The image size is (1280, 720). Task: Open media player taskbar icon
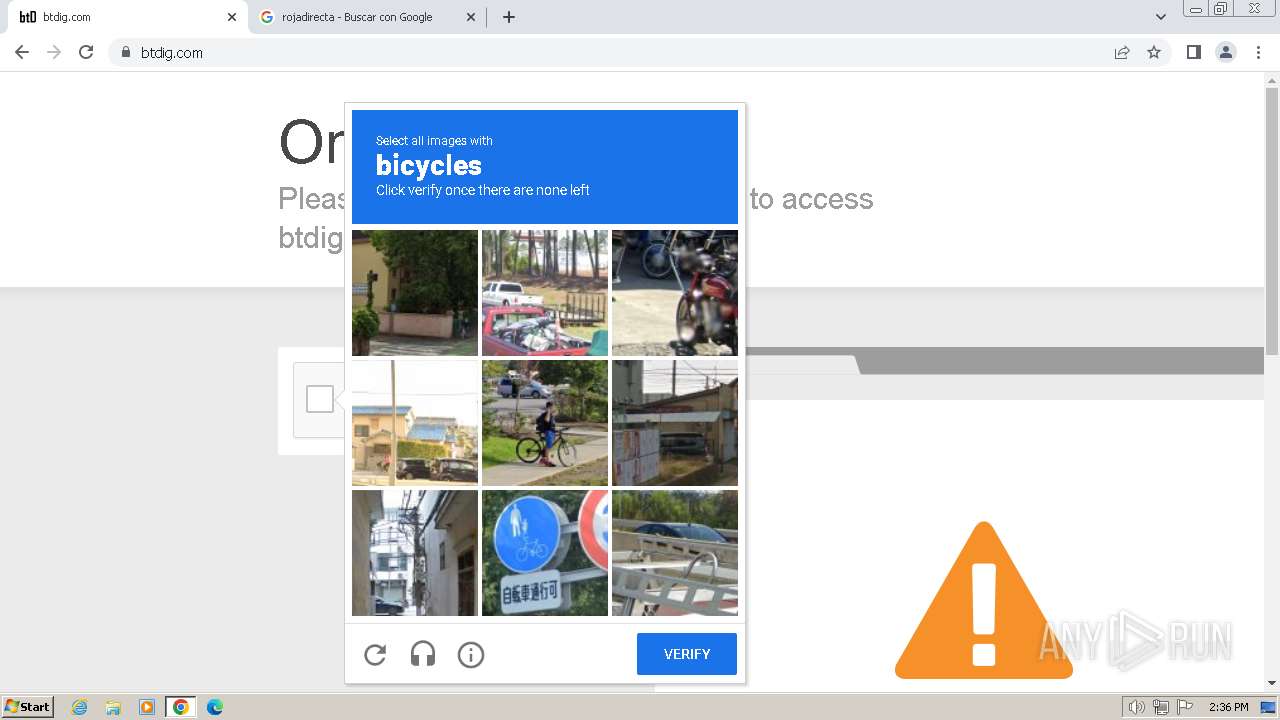(147, 707)
